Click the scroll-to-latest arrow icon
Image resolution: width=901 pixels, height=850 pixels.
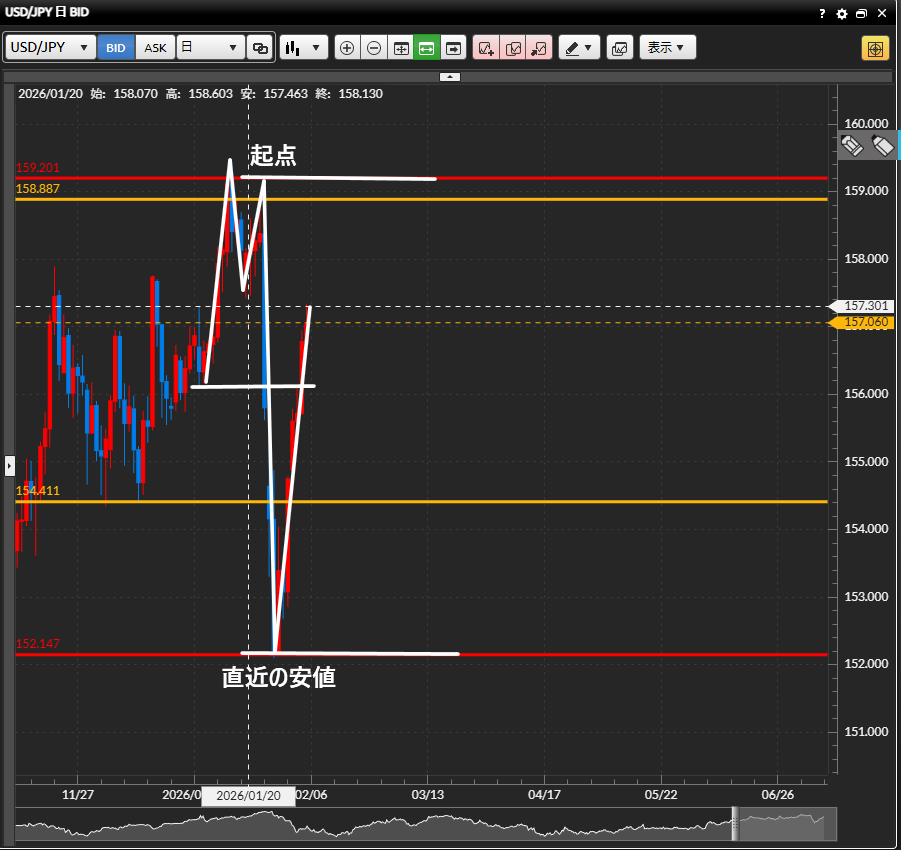coord(454,48)
